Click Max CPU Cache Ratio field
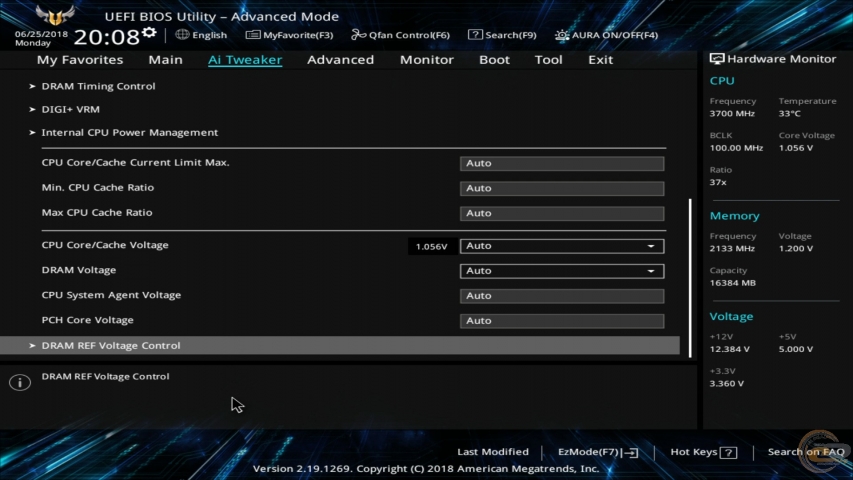This screenshot has width=853, height=480. (562, 213)
